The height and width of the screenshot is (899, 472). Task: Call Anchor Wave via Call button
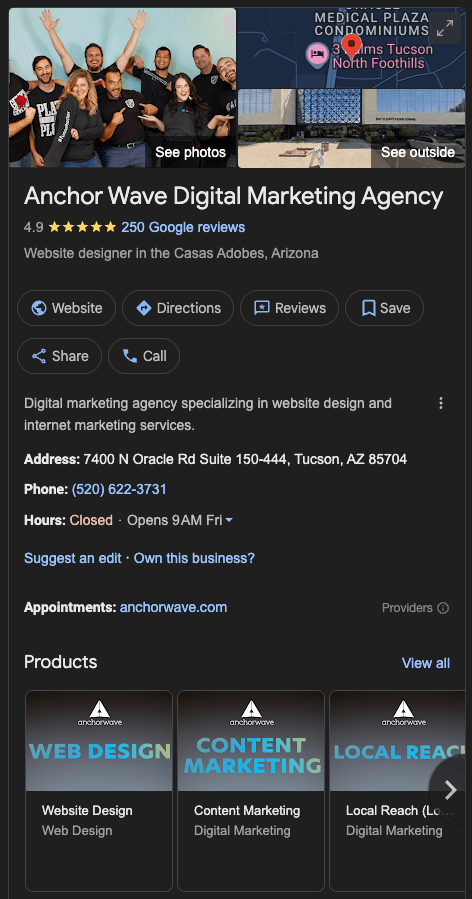144,356
